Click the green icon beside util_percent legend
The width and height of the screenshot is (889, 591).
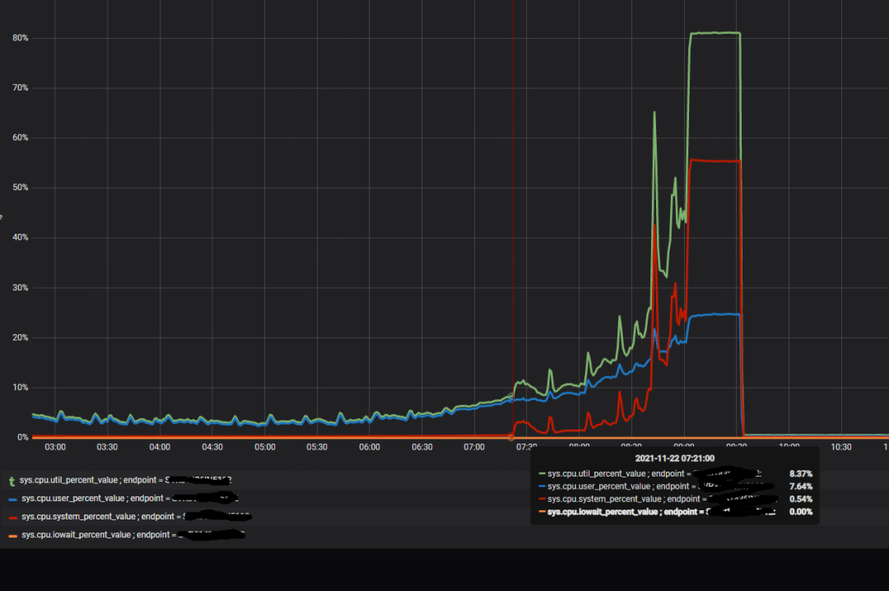click(x=12, y=481)
